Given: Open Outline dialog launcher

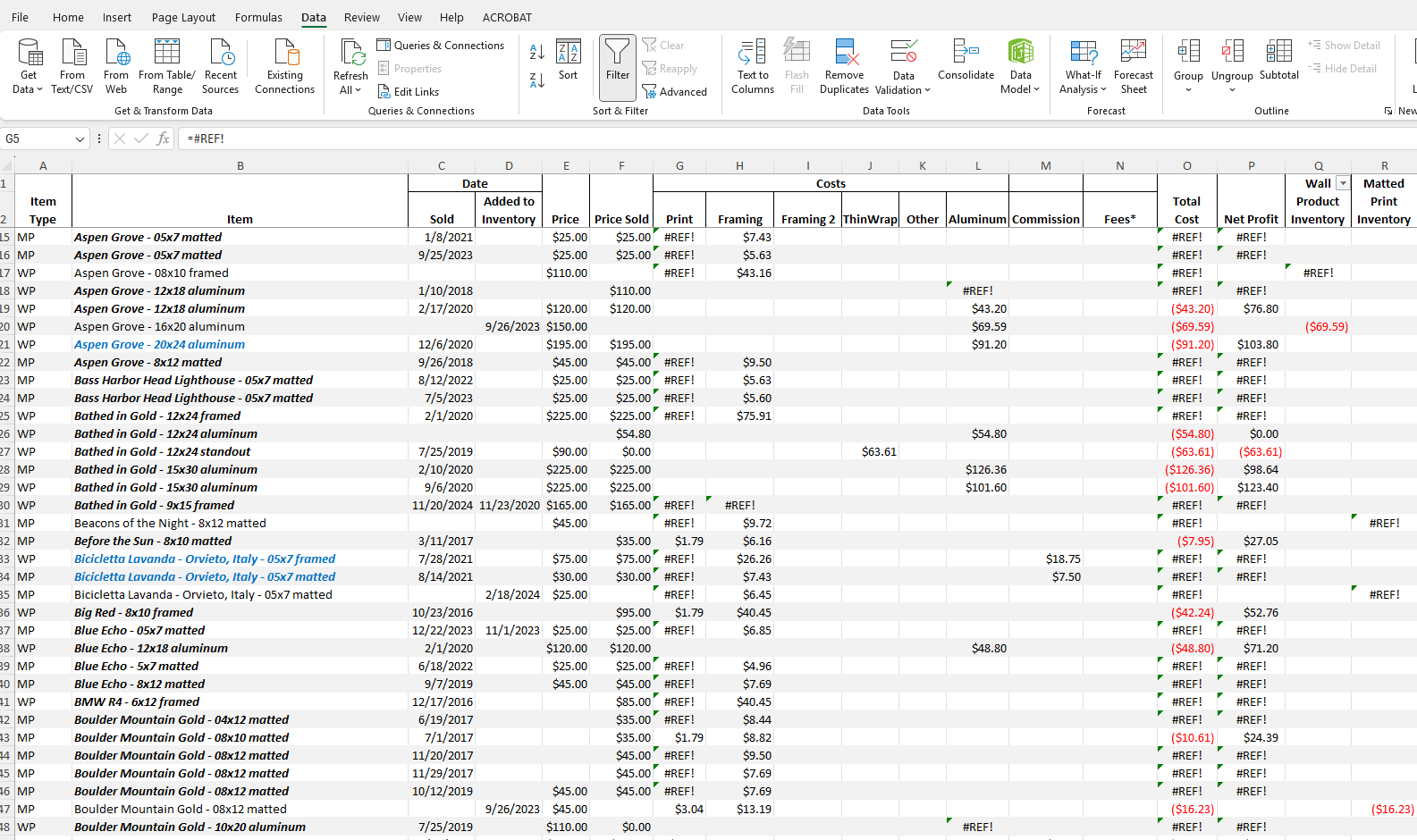Looking at the screenshot, I should click(1388, 111).
